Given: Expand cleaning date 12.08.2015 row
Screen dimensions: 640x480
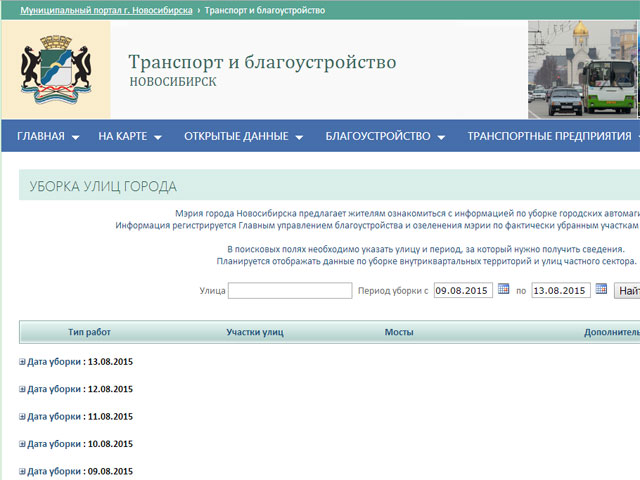Looking at the screenshot, I should click(x=23, y=389).
